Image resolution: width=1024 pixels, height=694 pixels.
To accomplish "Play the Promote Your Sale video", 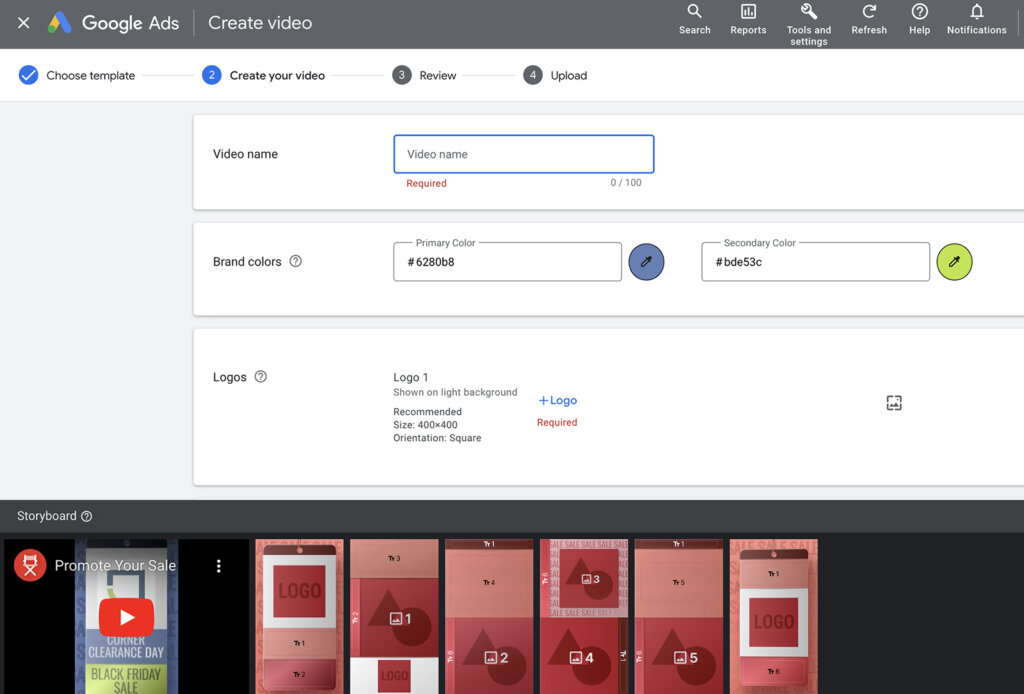I will click(126, 617).
